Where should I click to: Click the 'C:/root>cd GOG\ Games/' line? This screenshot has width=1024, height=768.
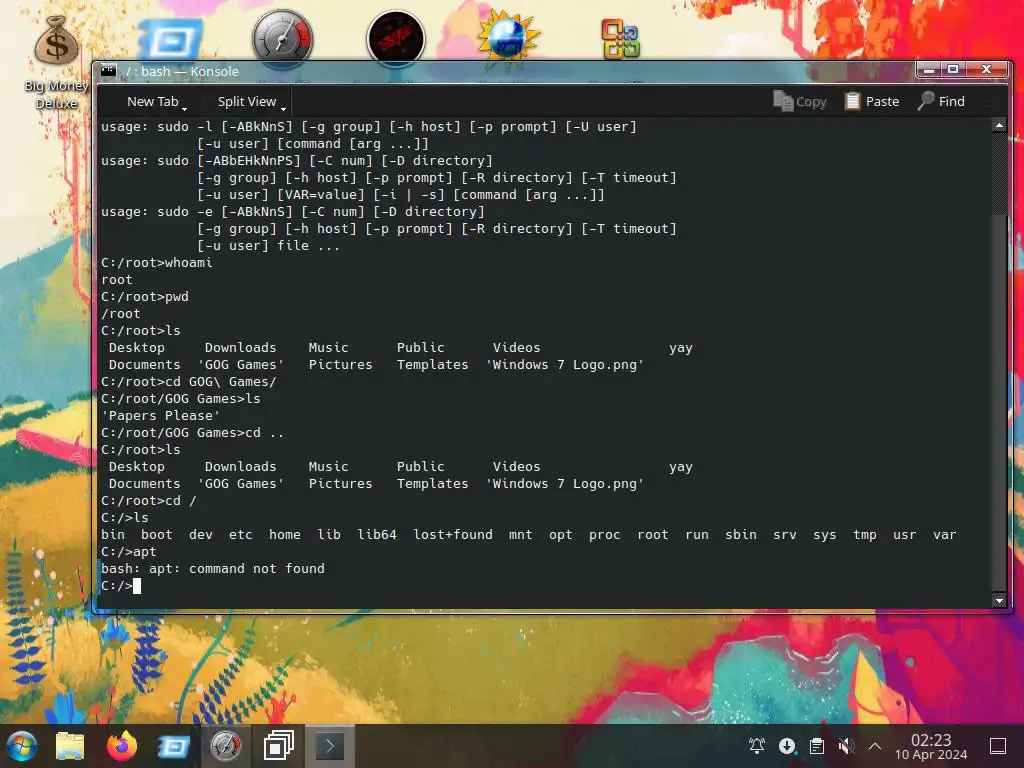189,381
